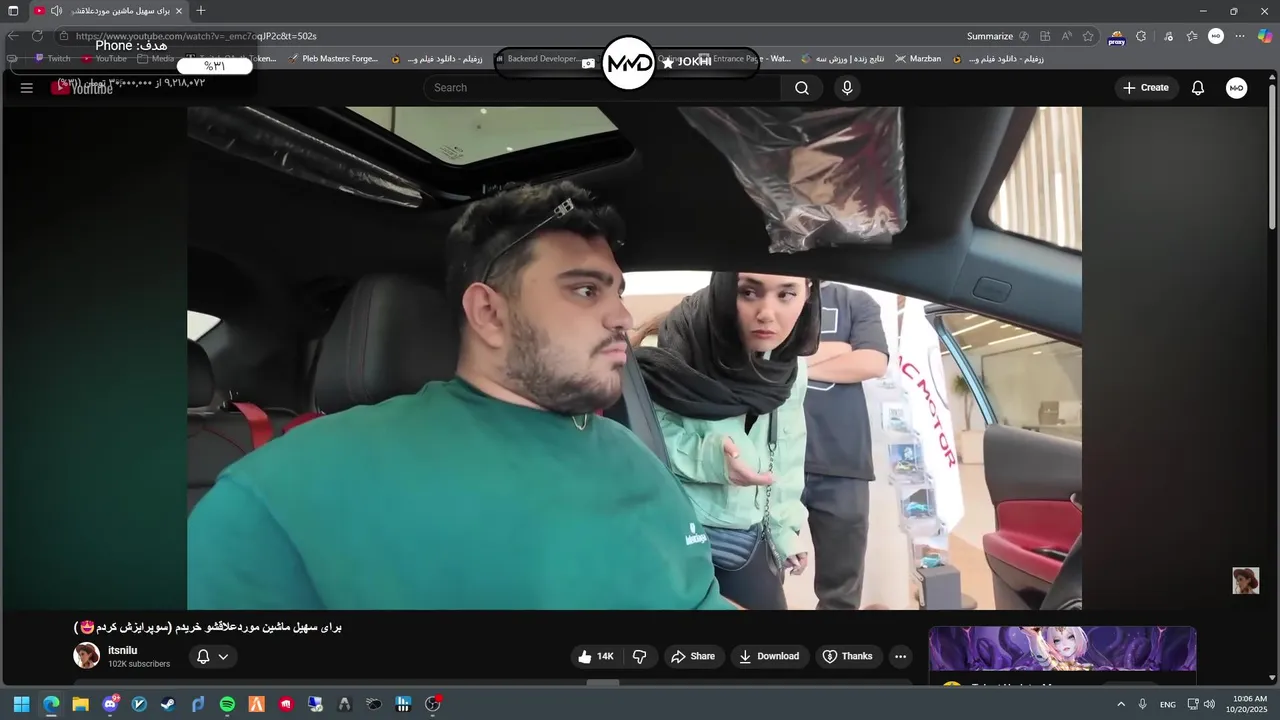Open Copilot icon in Edge toolbar
The width and height of the screenshot is (1280, 720).
click(x=1265, y=36)
